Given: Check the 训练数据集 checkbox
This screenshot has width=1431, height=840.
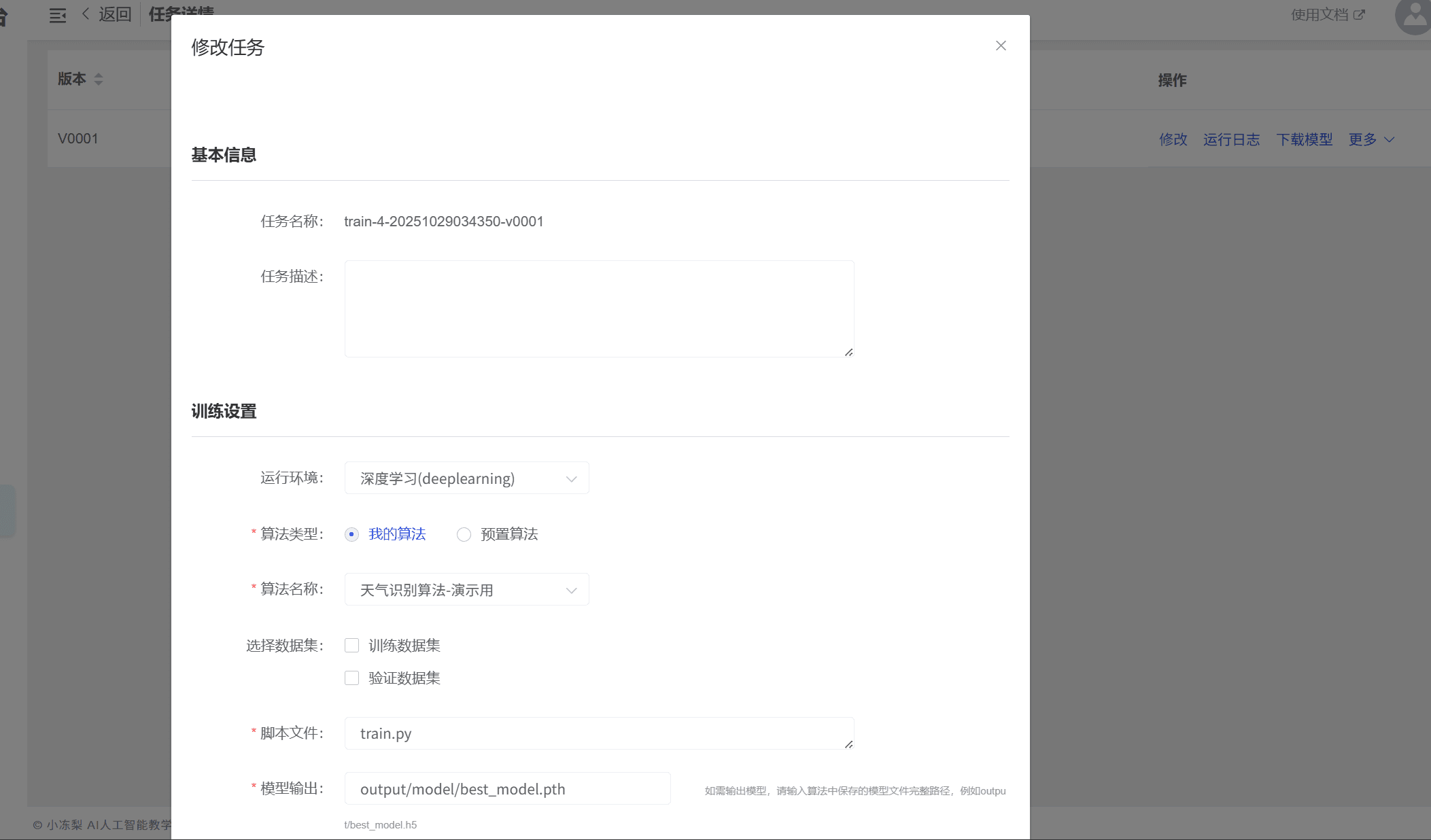Looking at the screenshot, I should click(351, 646).
